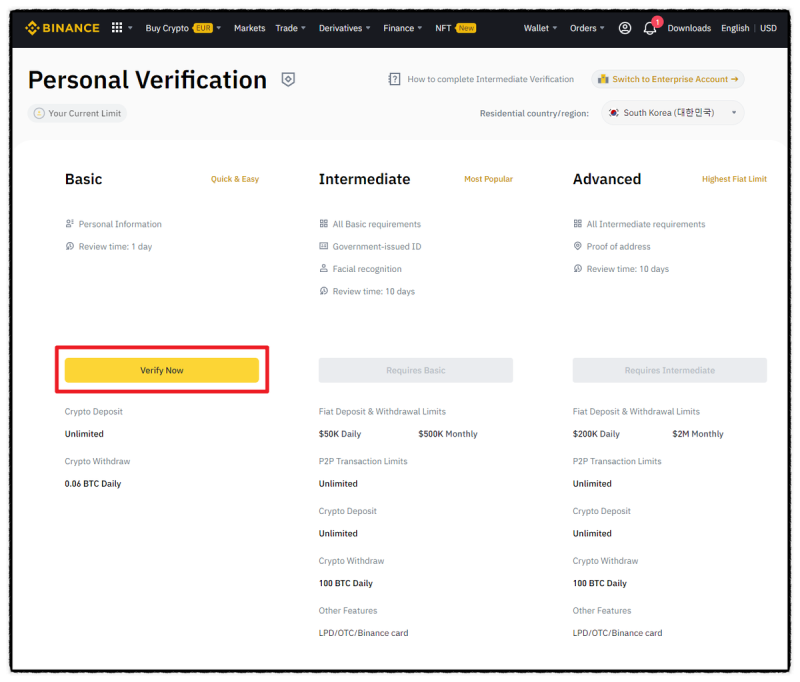Click the Advanced heading

(x=607, y=179)
